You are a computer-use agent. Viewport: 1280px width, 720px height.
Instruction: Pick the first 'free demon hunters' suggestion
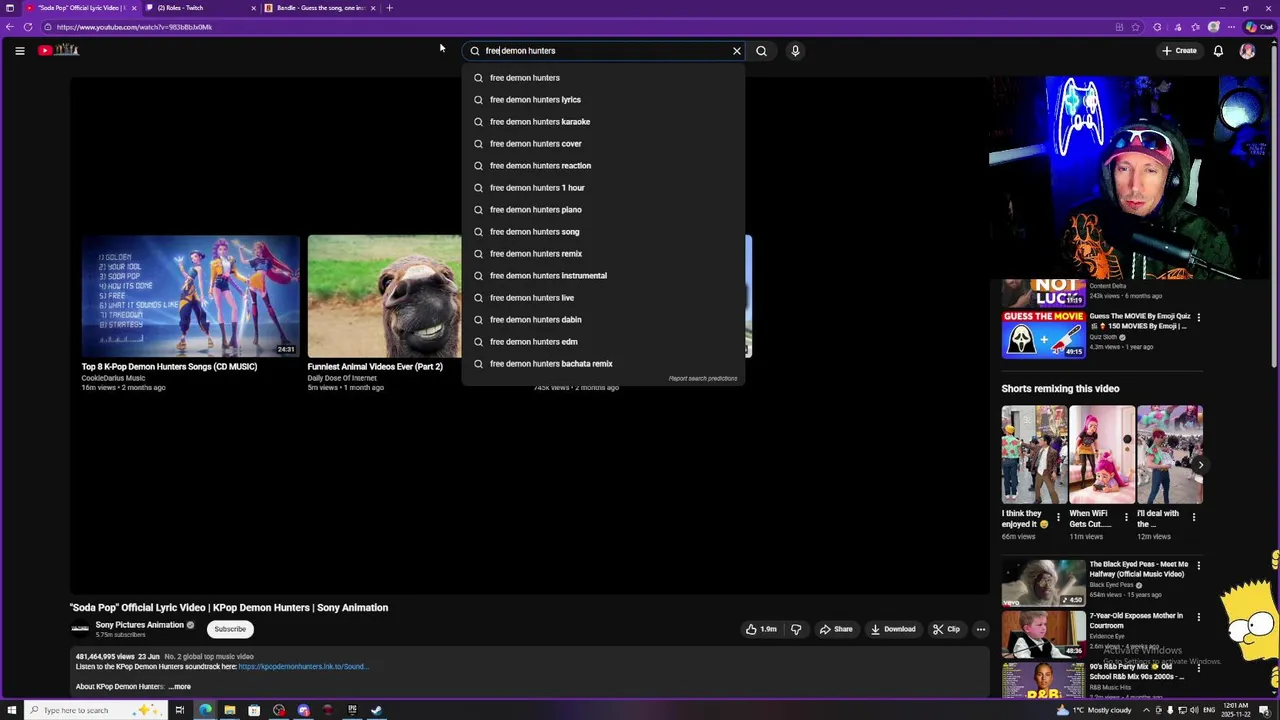coord(604,78)
